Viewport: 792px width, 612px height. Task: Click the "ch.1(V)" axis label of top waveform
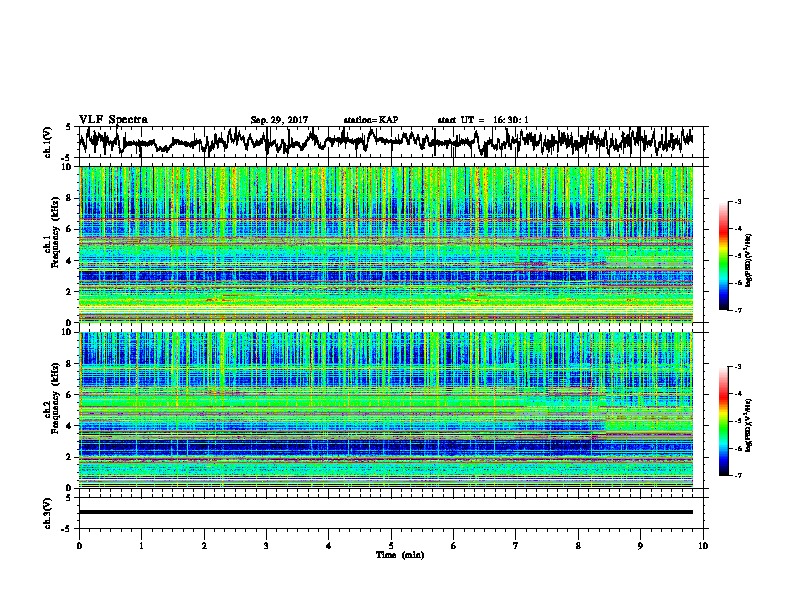coord(48,142)
